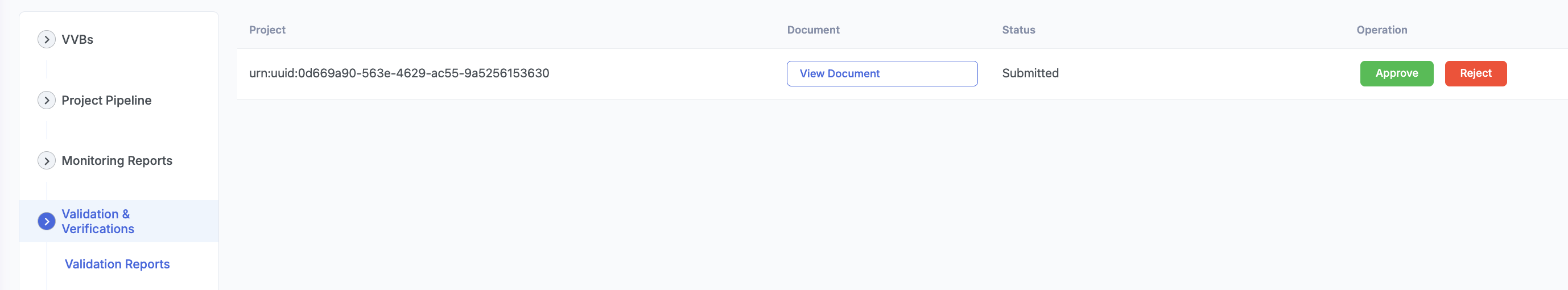Screen dimensions: 1568x290
Task: Click the connector line below VVBs
Action: tap(47, 69)
